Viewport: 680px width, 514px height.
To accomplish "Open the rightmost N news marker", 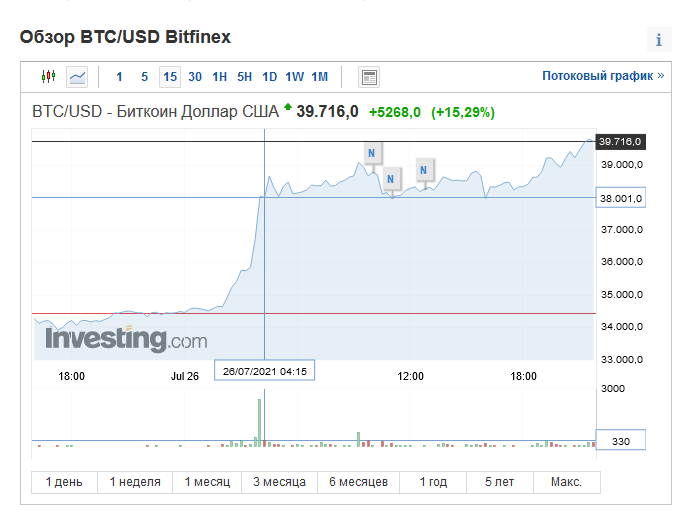I will tap(424, 170).
